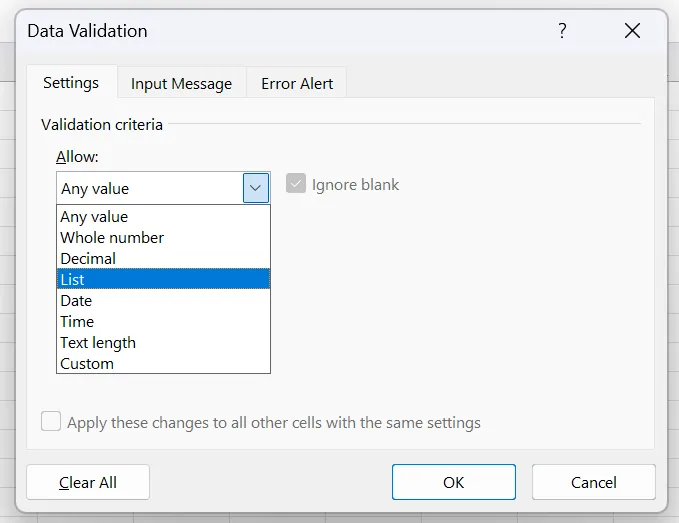Choose Whole number option
Image resolution: width=679 pixels, height=523 pixels.
tap(163, 238)
